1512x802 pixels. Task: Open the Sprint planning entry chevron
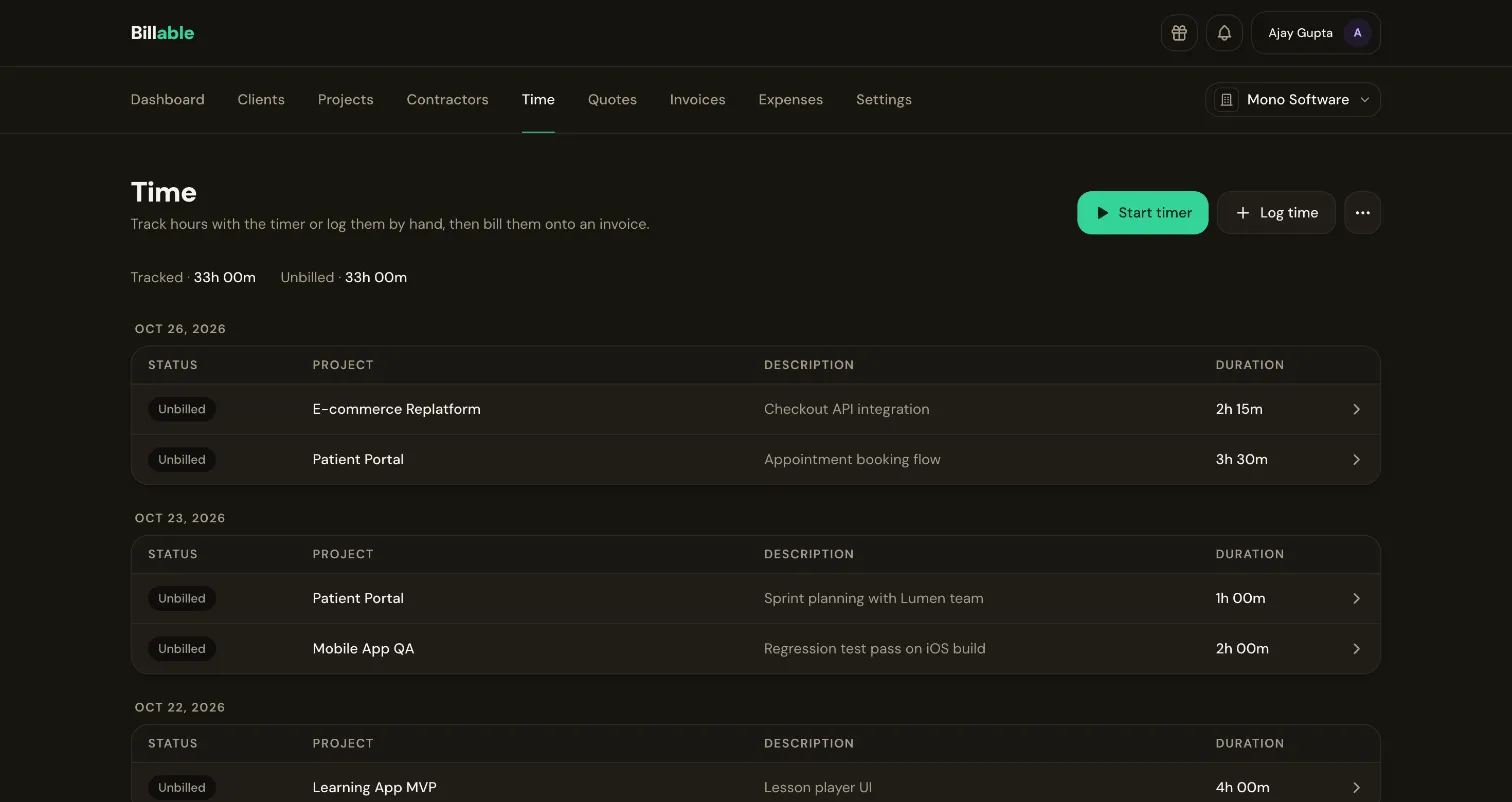tap(1356, 598)
